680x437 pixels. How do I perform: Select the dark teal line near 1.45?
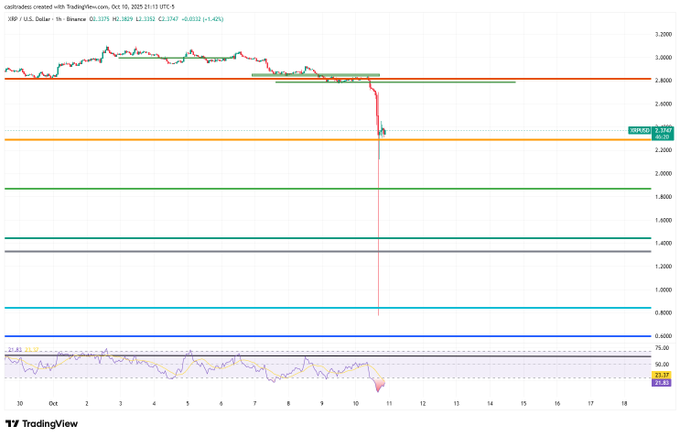(300, 238)
